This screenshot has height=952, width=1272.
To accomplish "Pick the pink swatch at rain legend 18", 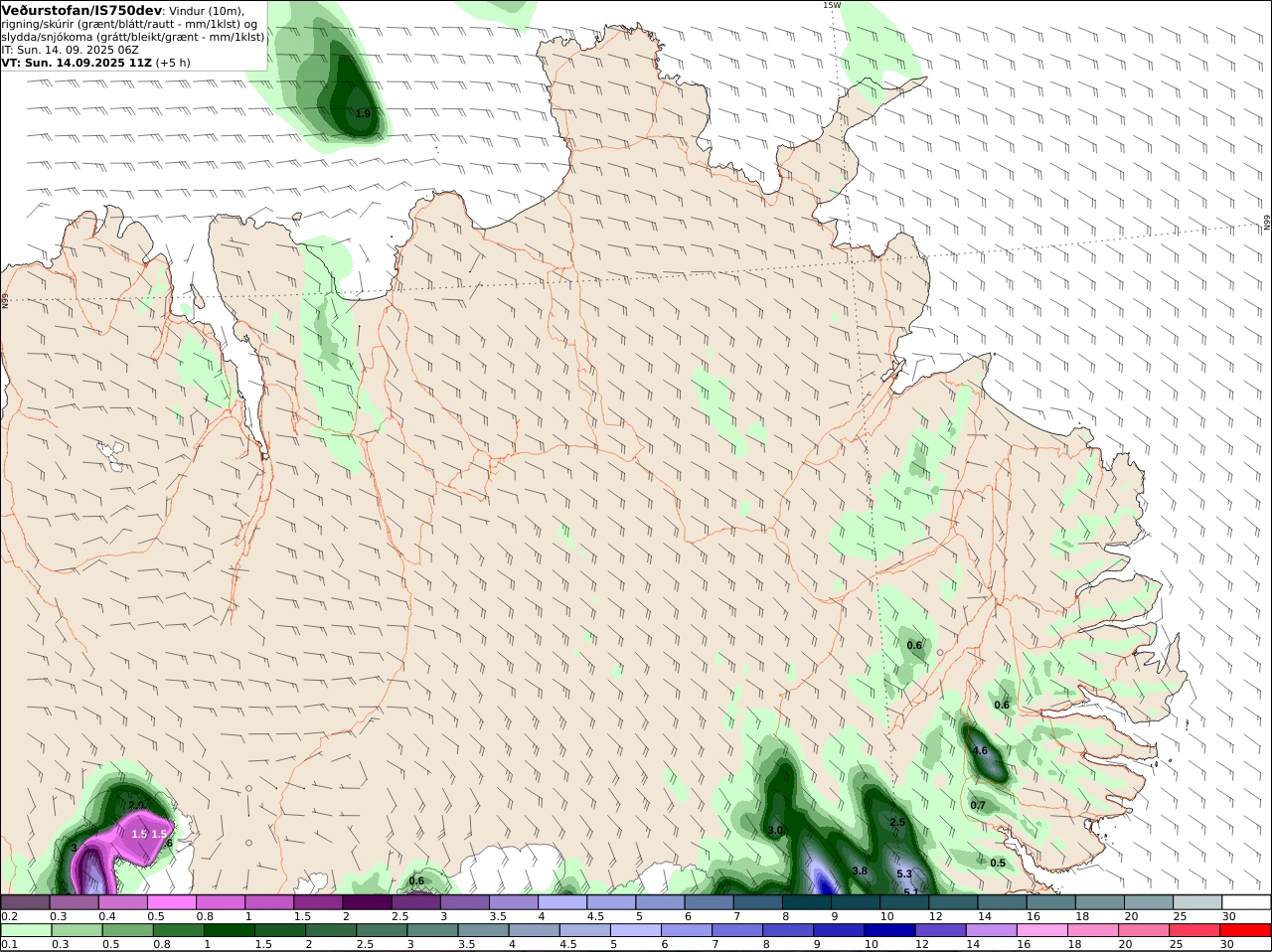I will pyautogui.click(x=1093, y=930).
